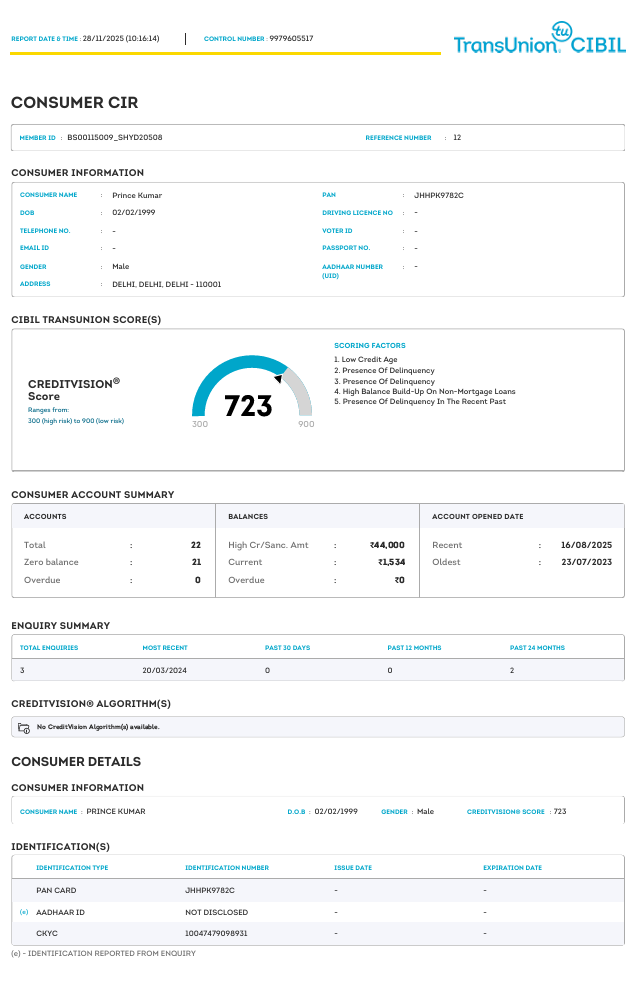Click the Member ID value BS00115009_SHYD20508

point(115,137)
